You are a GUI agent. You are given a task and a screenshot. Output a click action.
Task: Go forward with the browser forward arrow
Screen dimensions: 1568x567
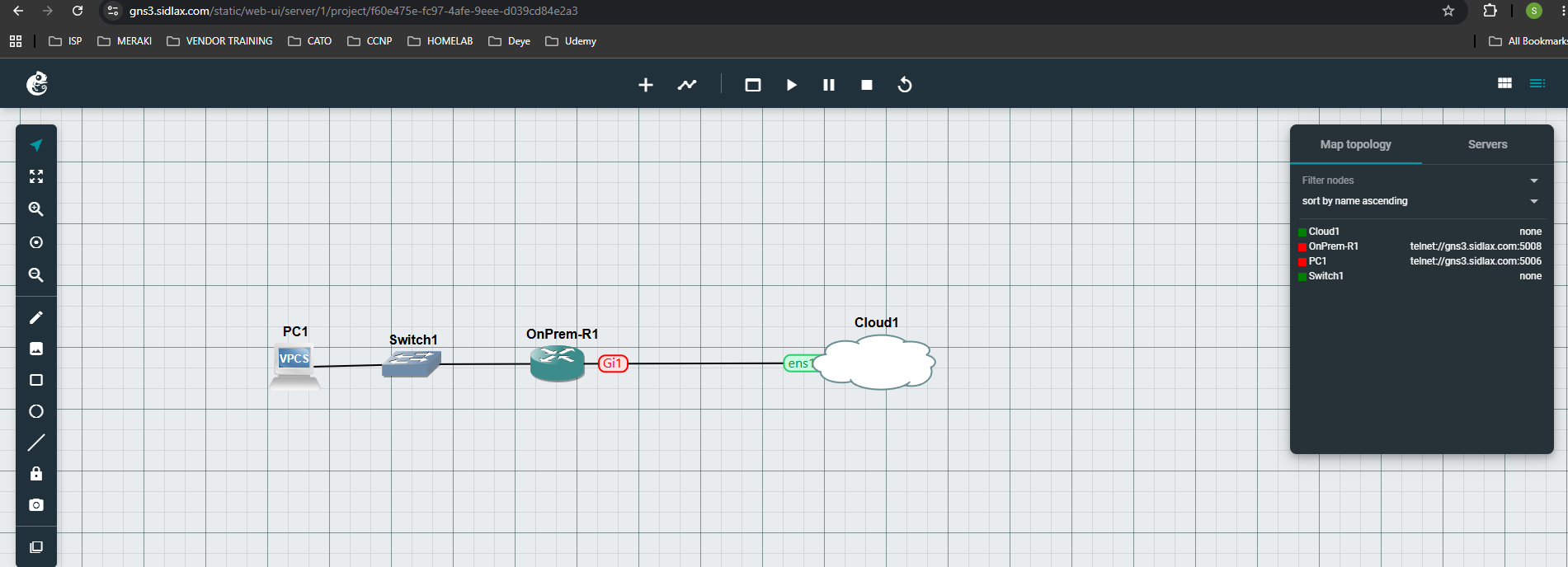(x=48, y=11)
